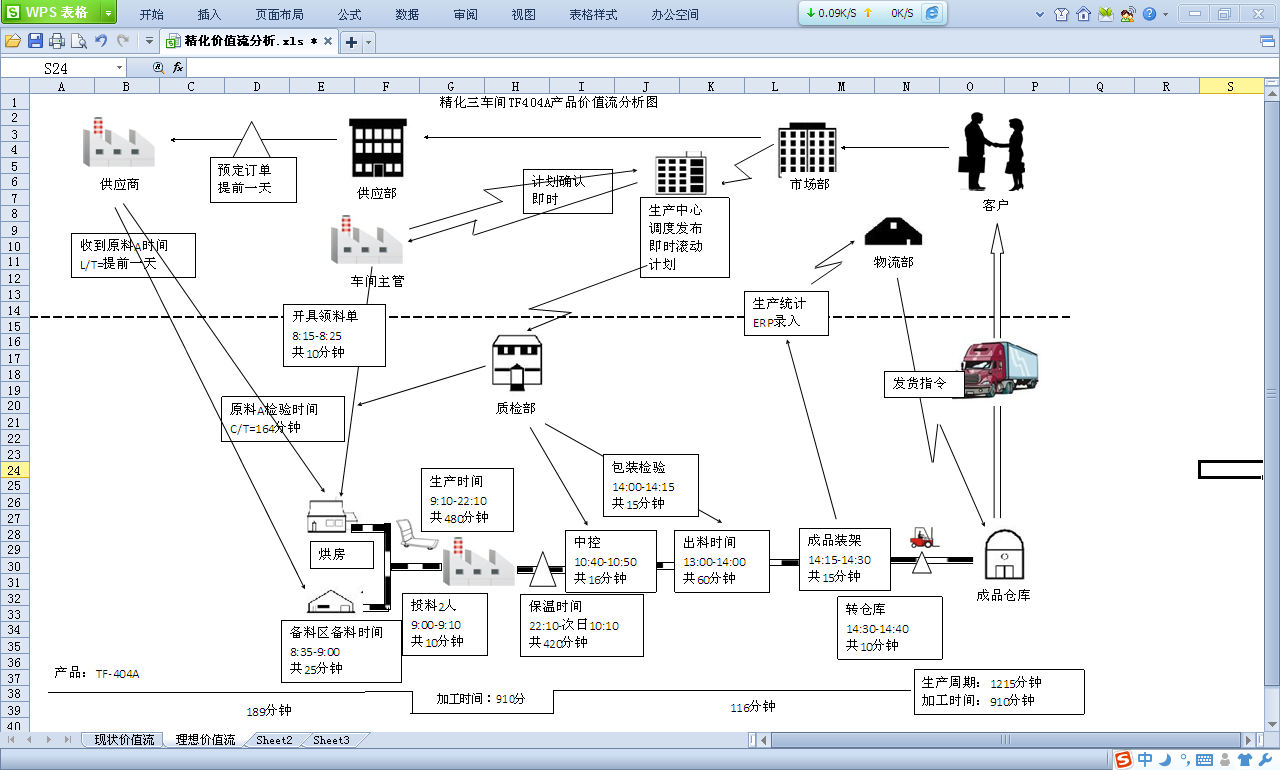Open the help question mark icon
The width and height of the screenshot is (1280, 770).
[x=1149, y=14]
